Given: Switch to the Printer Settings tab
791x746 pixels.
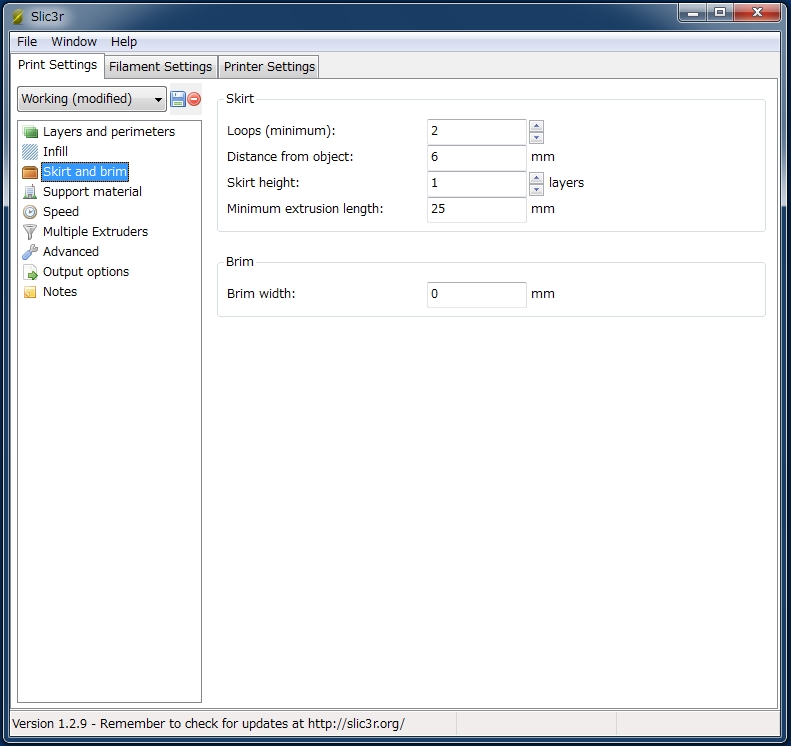Looking at the screenshot, I should [269, 67].
